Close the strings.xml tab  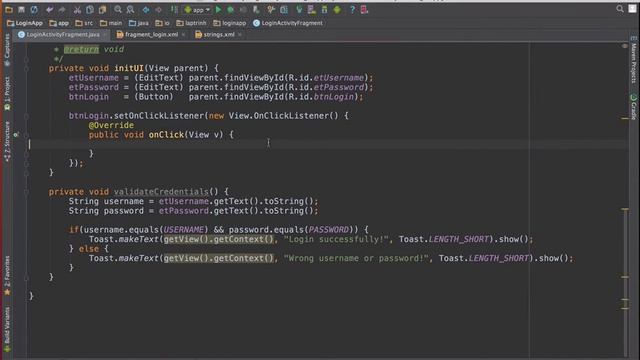click(240, 35)
